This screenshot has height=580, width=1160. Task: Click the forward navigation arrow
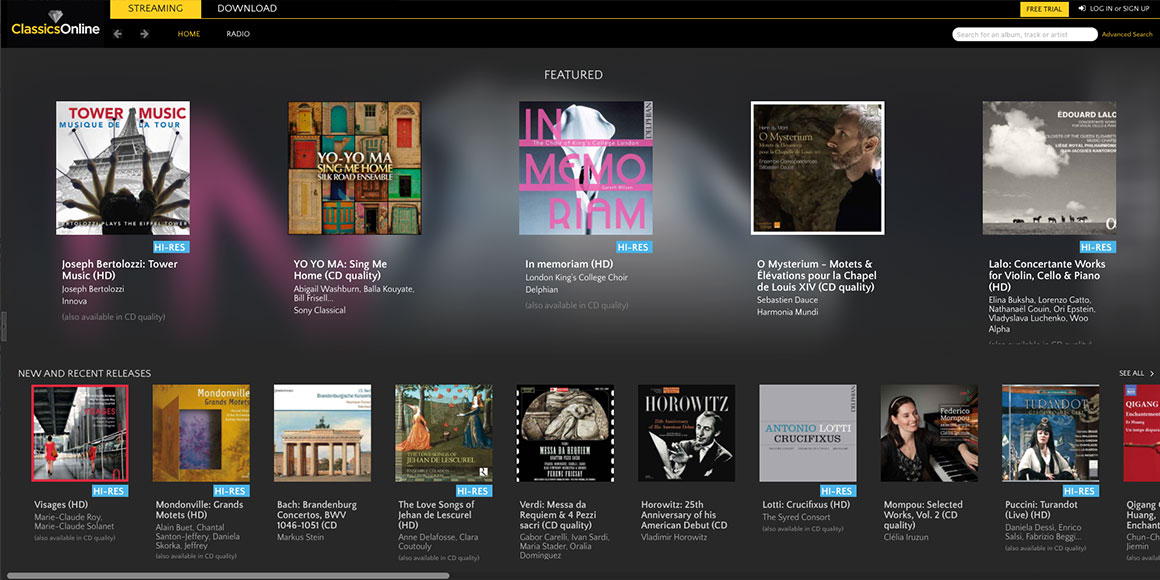145,34
